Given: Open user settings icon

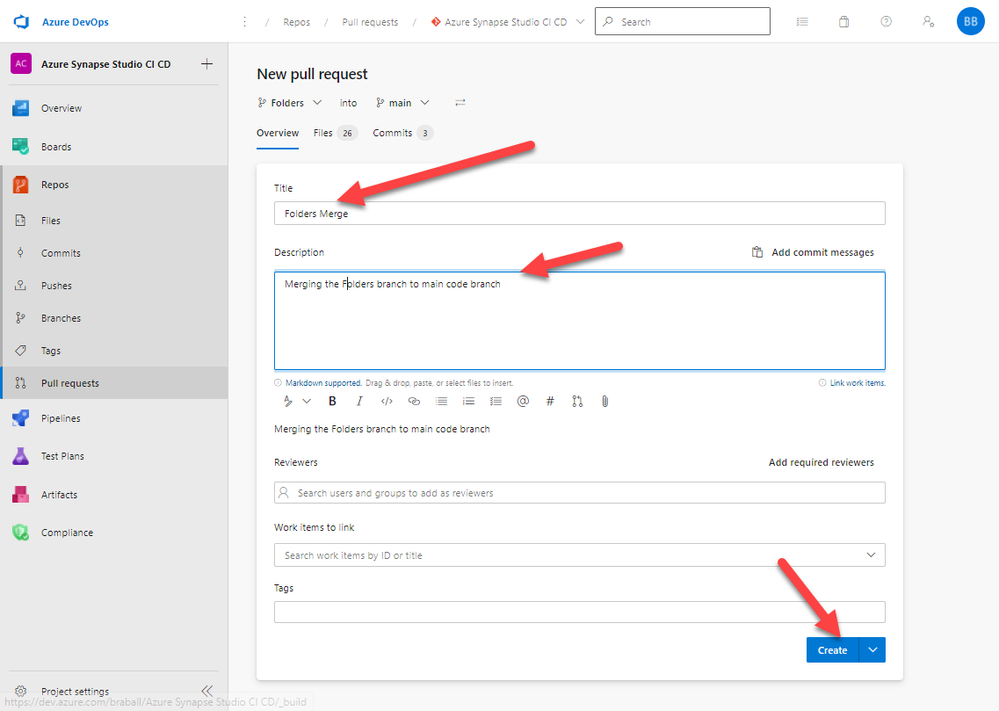Looking at the screenshot, I should pos(928,22).
